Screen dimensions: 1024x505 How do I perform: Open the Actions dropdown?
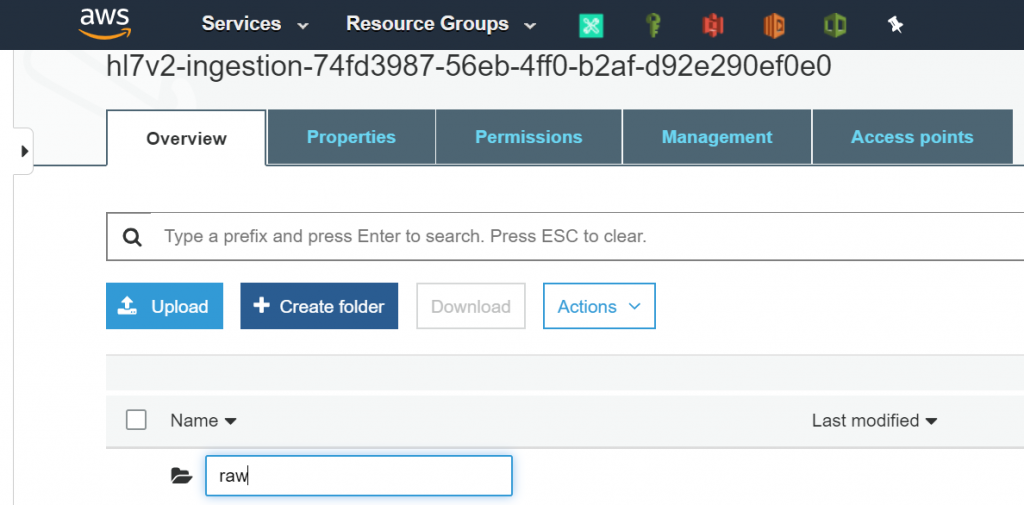tap(600, 306)
